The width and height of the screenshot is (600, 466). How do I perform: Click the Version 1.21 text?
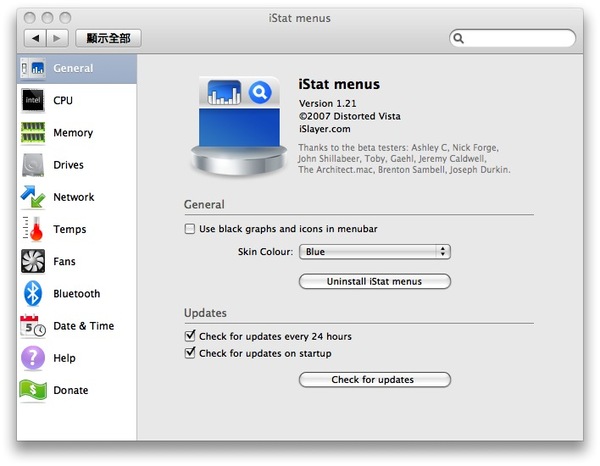click(x=328, y=103)
